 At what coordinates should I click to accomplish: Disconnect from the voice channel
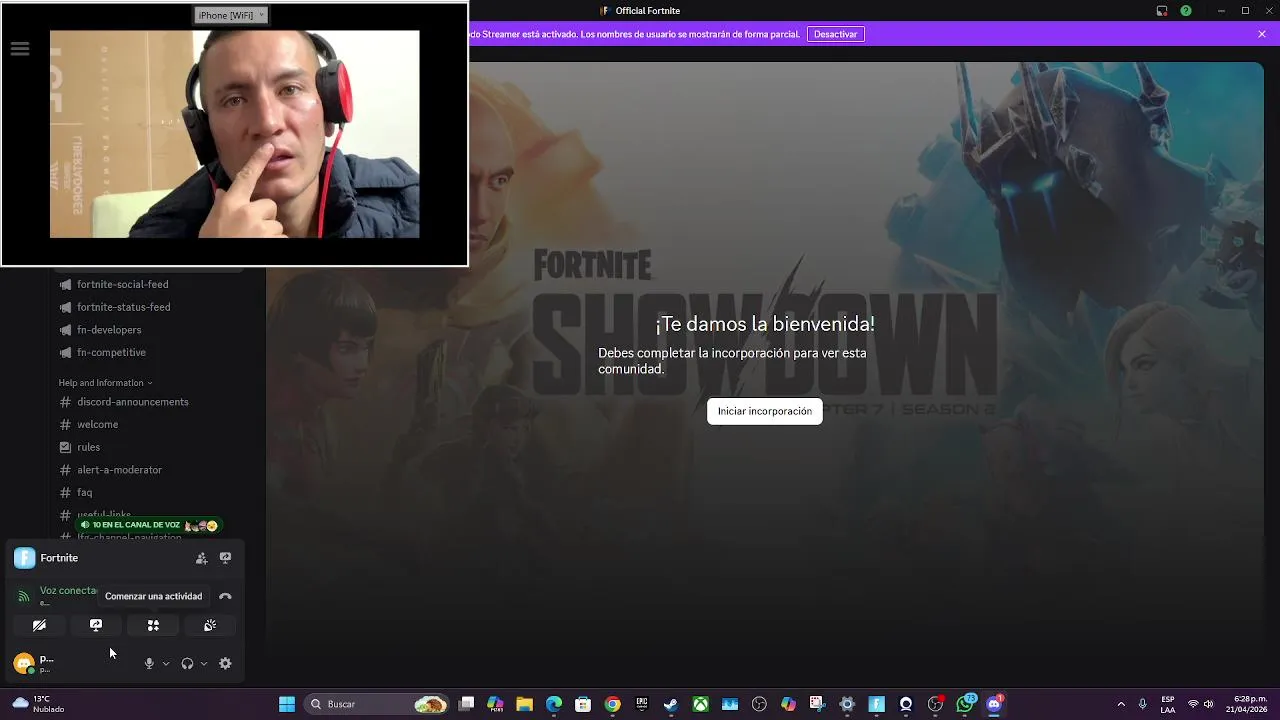coord(225,596)
